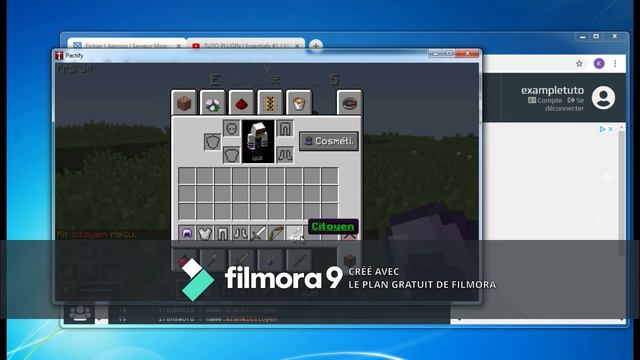Click the shield off-hand slot
Viewport: 640px width, 360px height.
pyautogui.click(x=213, y=142)
